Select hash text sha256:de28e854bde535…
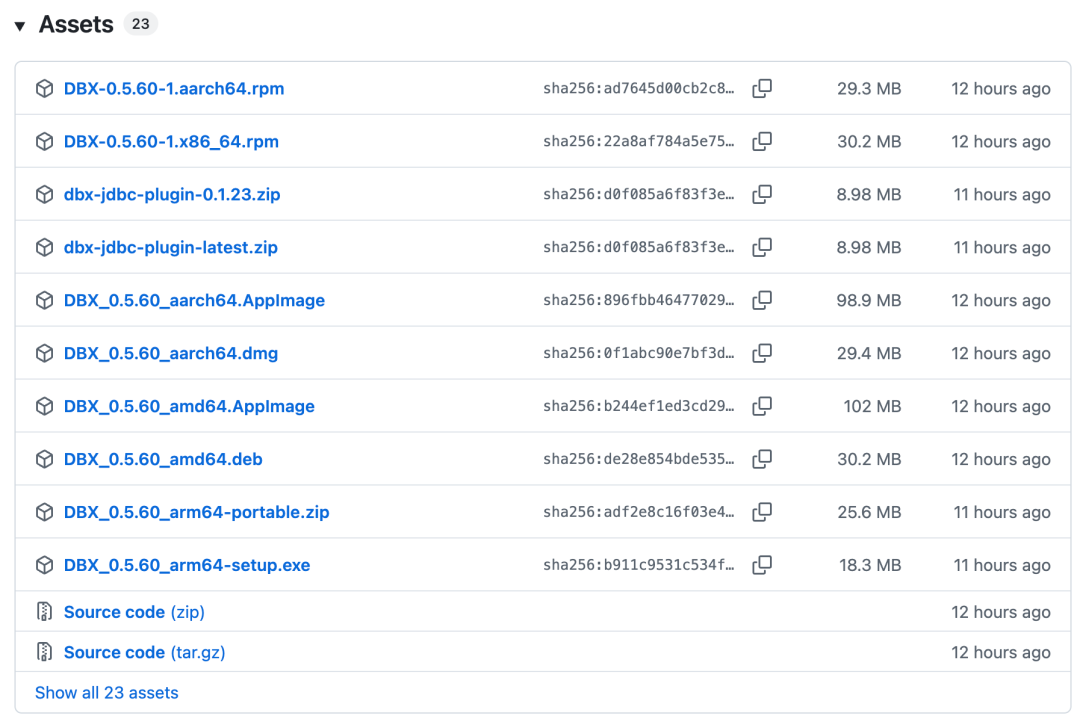Viewport: 1080px width, 716px height. click(638, 459)
